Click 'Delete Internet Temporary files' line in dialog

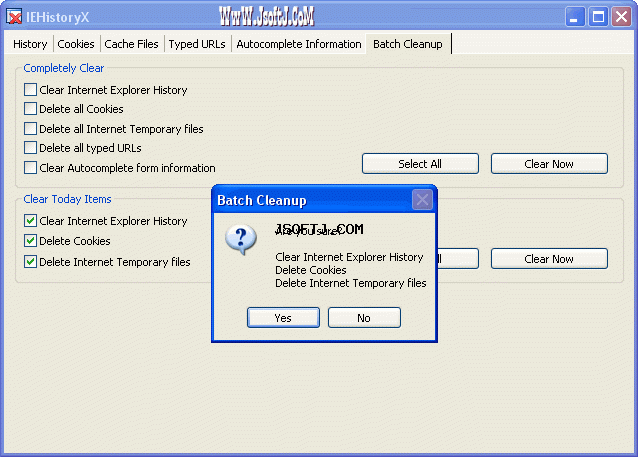(x=351, y=283)
